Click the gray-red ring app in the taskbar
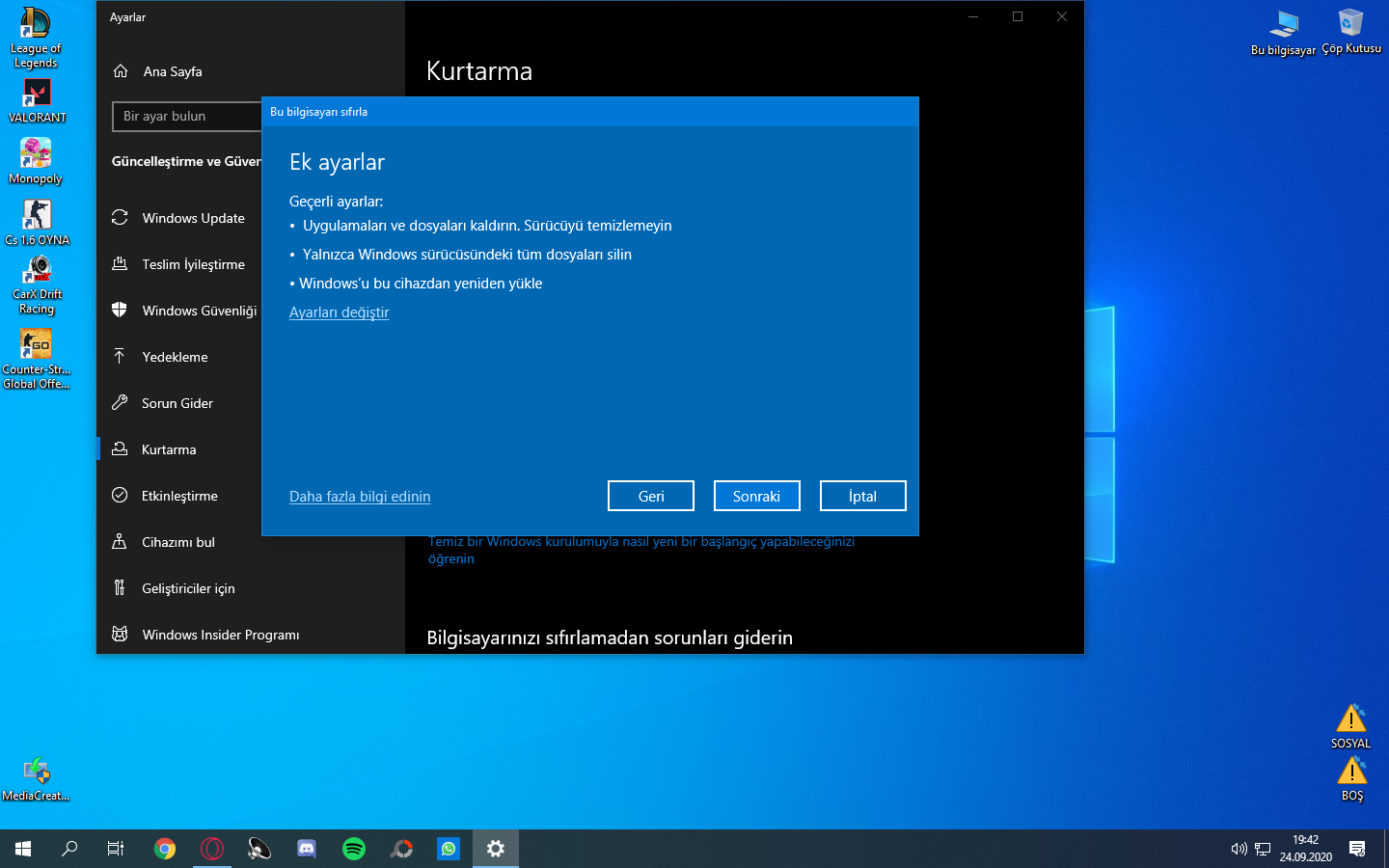The width and height of the screenshot is (1389, 868). [401, 849]
